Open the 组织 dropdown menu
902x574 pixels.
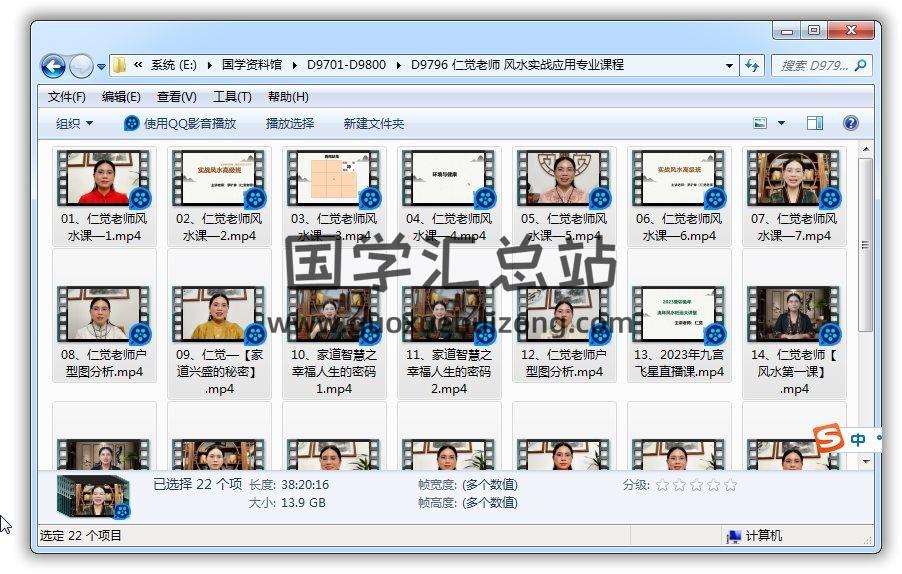point(74,123)
